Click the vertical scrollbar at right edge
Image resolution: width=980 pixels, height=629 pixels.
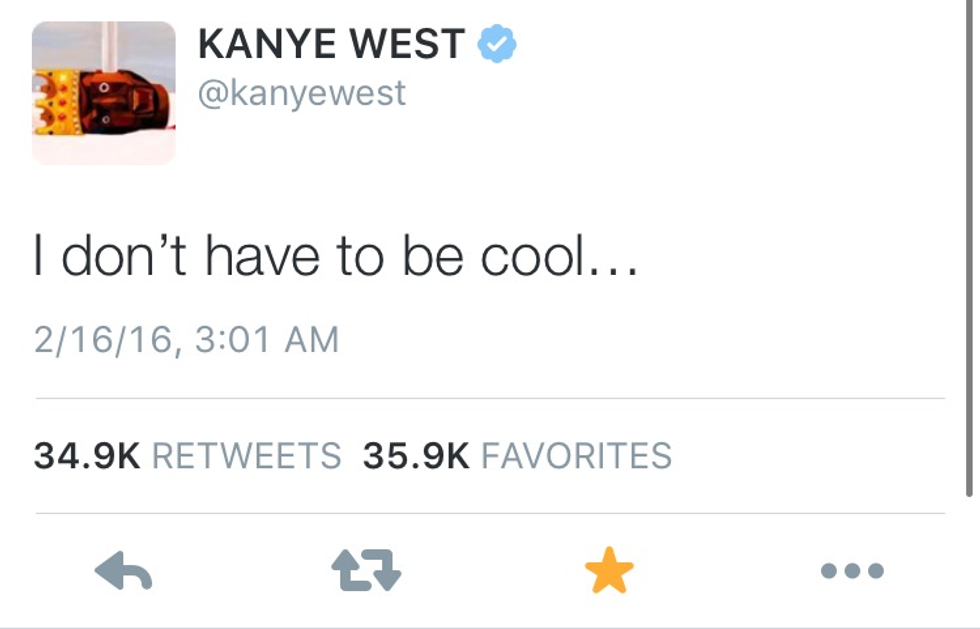[x=969, y=250]
